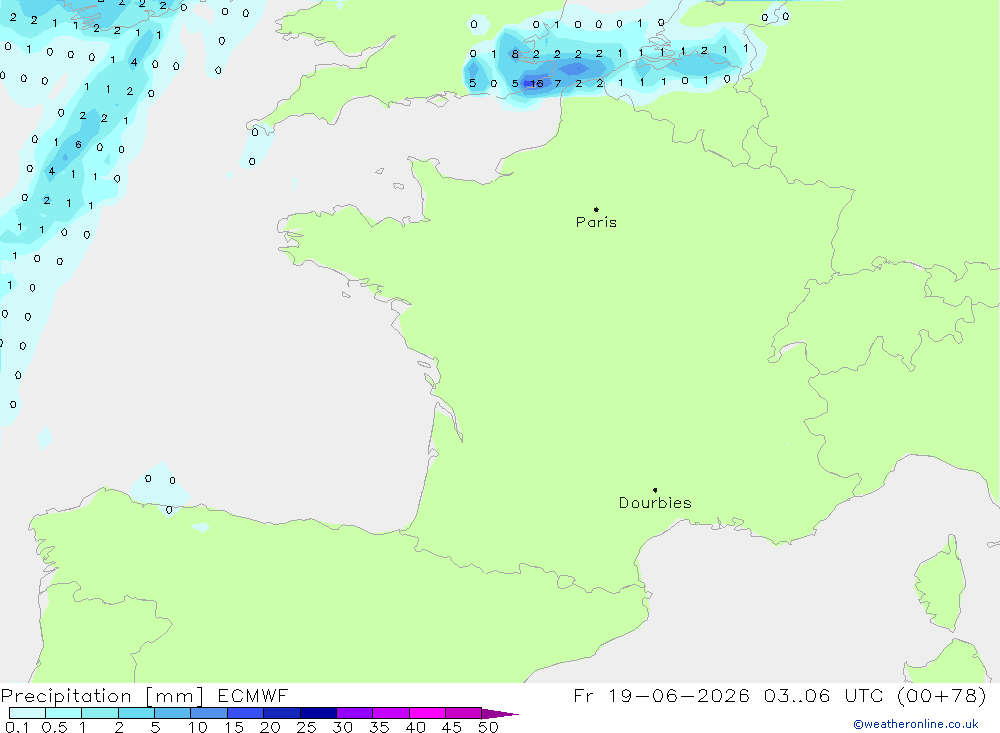Click the legend scale number 0.1
1000x733 pixels.
click(17, 727)
